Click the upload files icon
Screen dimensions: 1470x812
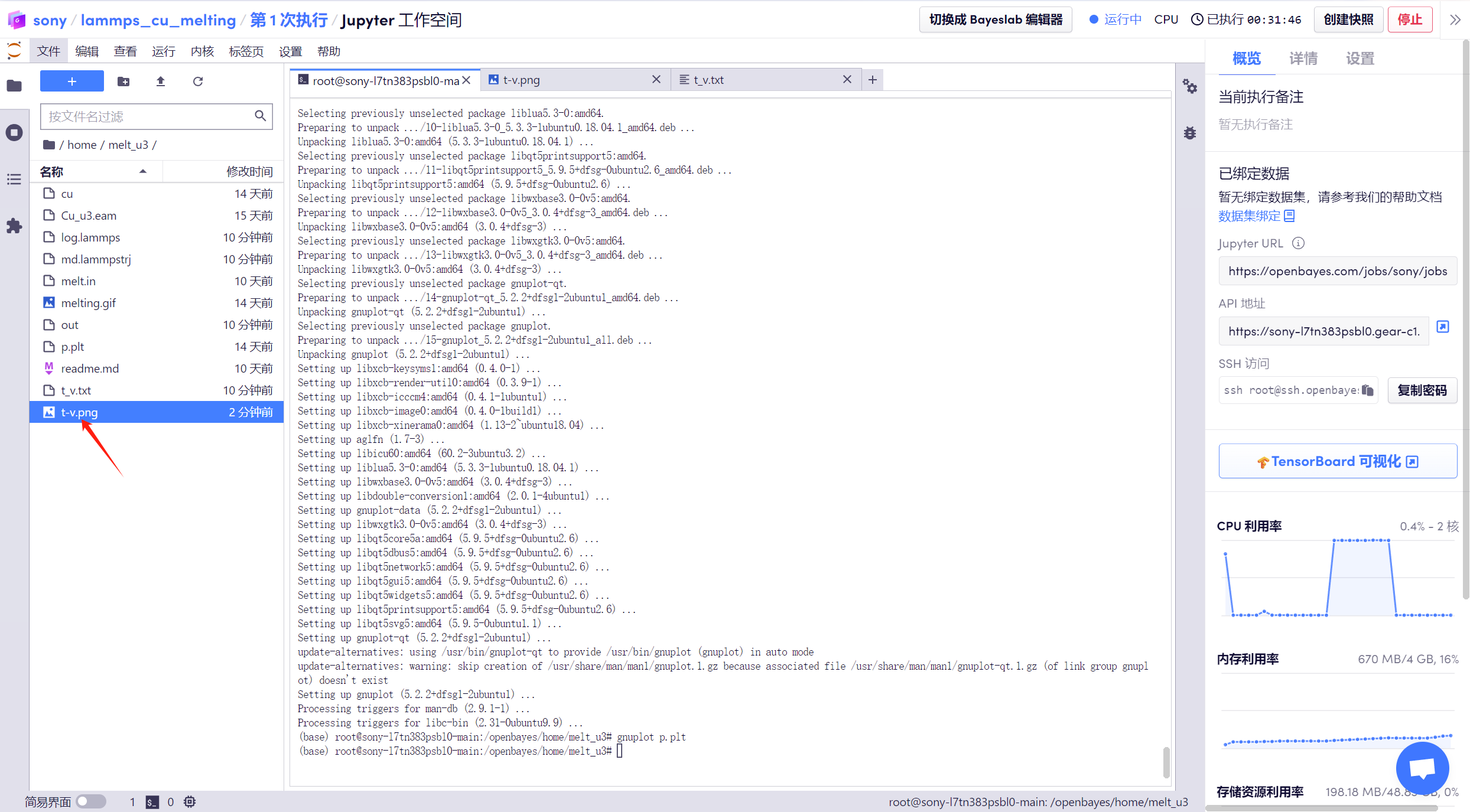click(161, 81)
